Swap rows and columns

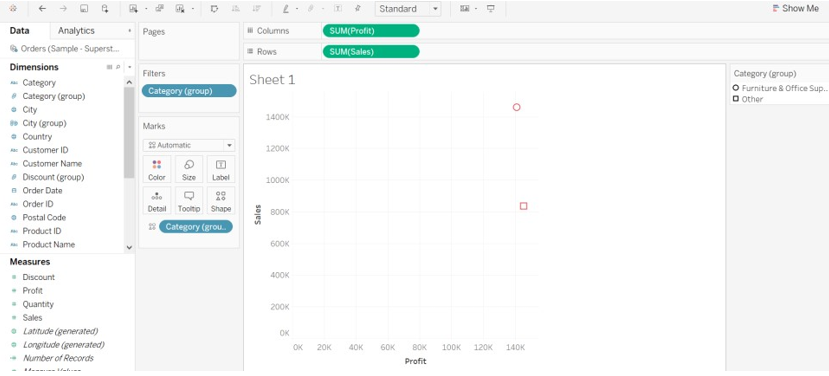tap(214, 8)
